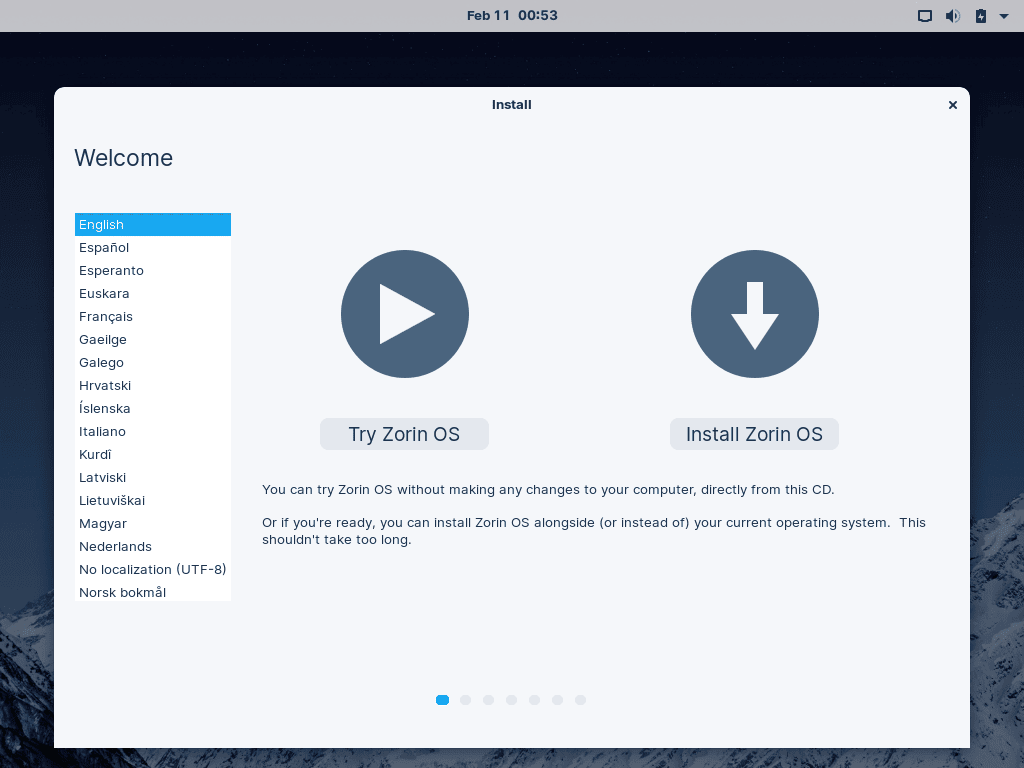1024x768 pixels.
Task: Select English in the language list
Action: coord(153,225)
